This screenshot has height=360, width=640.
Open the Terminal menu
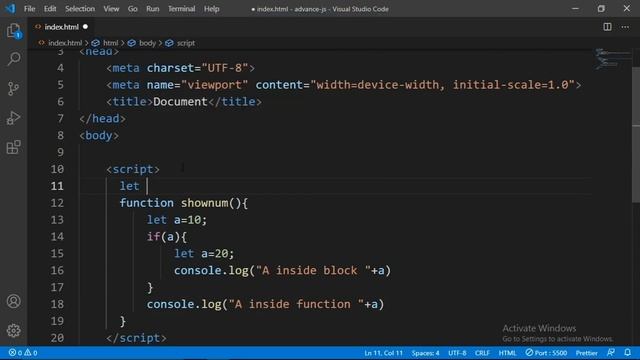(182, 9)
